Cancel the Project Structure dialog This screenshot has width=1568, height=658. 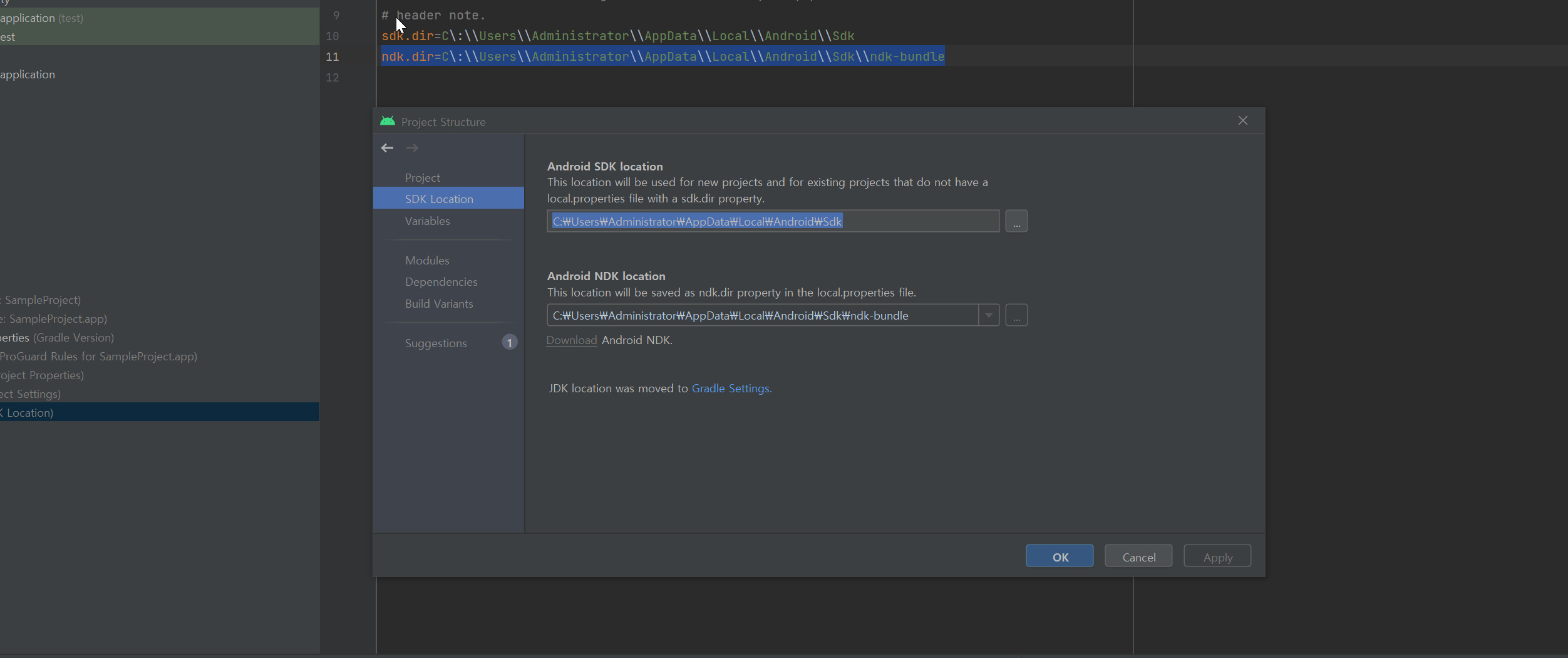(x=1138, y=556)
